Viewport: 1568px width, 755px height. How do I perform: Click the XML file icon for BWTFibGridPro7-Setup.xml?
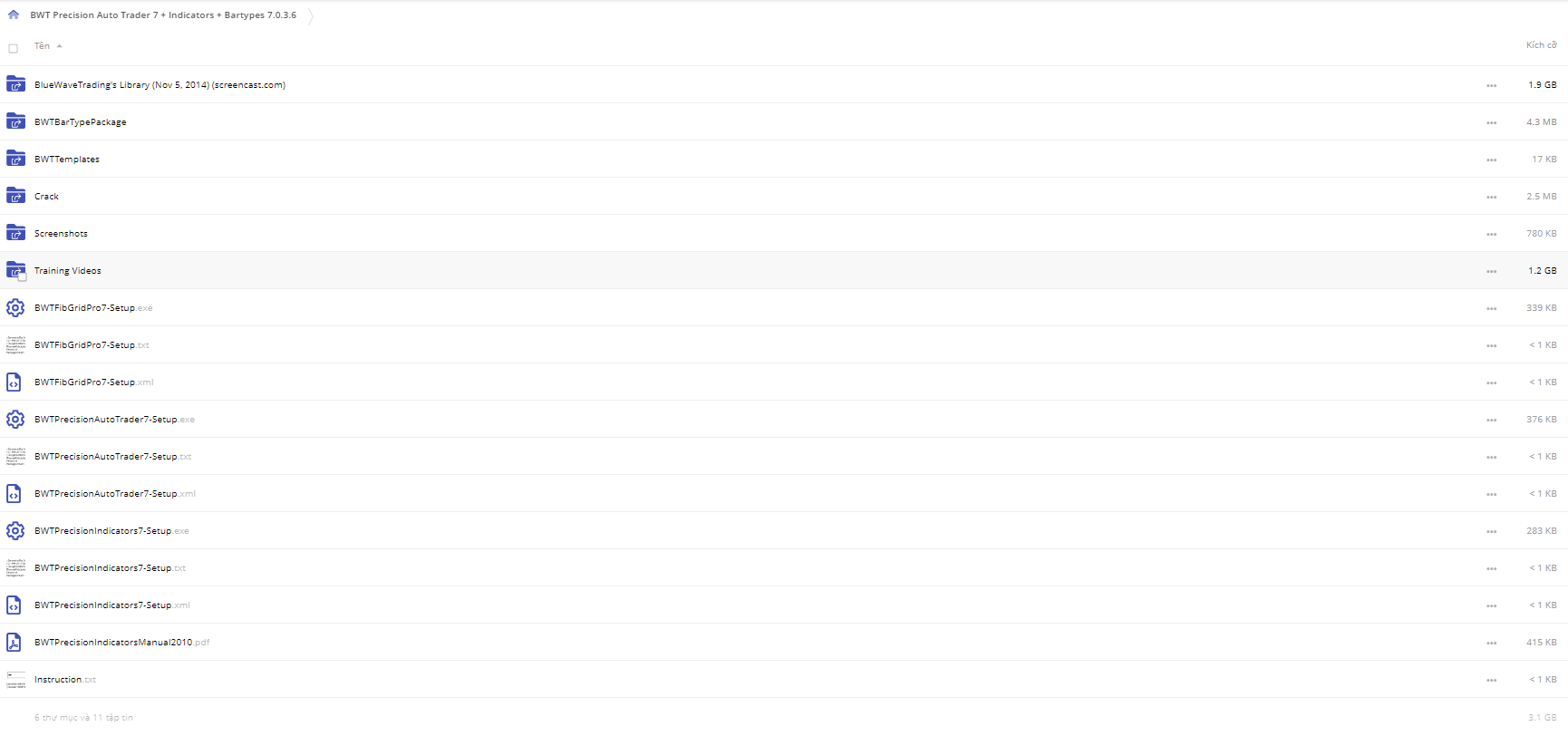pos(14,382)
